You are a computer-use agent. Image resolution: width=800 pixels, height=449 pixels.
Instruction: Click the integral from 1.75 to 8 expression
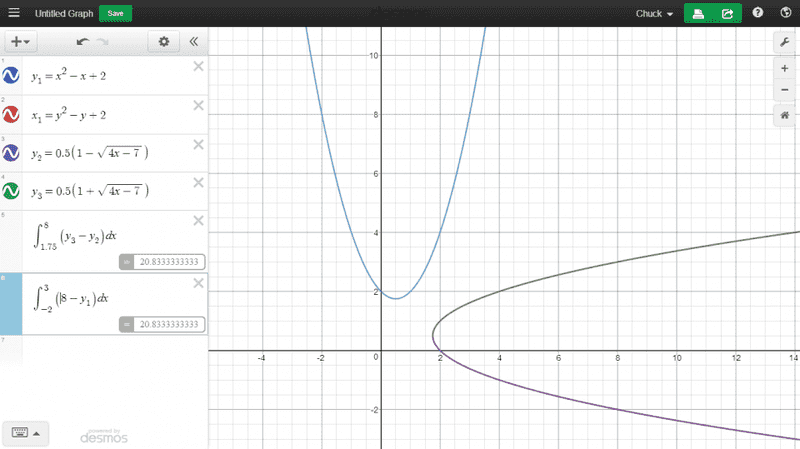[x=90, y=235]
